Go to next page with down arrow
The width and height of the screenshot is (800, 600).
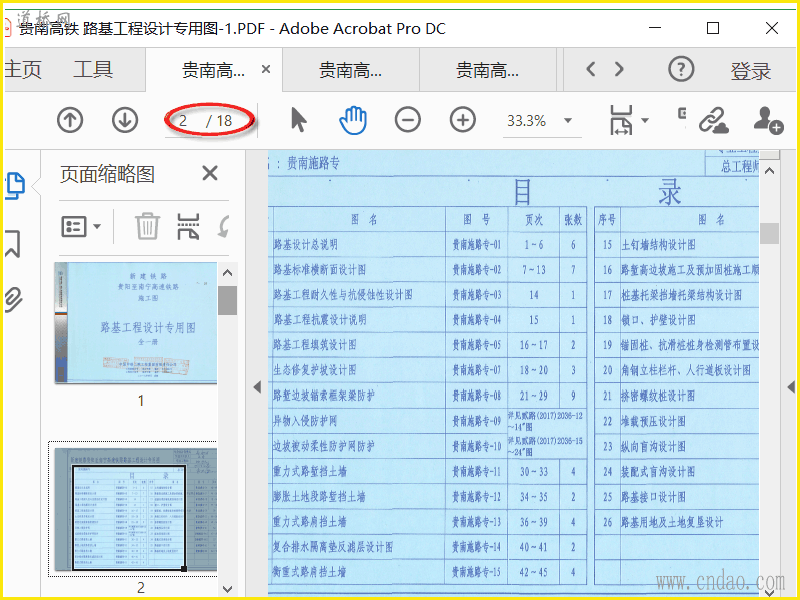pos(125,120)
